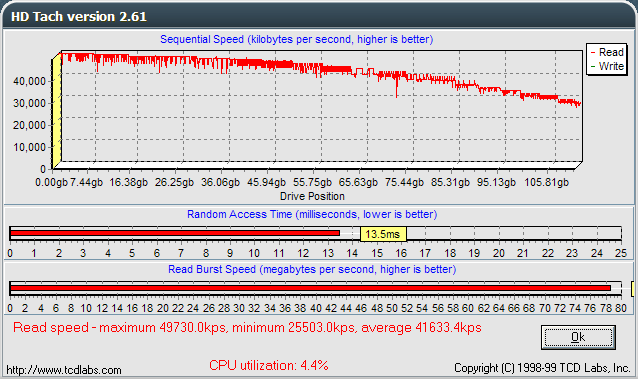Click the HD Tach version 2.61 title
This screenshot has height=379, width=638.
(x=79, y=17)
